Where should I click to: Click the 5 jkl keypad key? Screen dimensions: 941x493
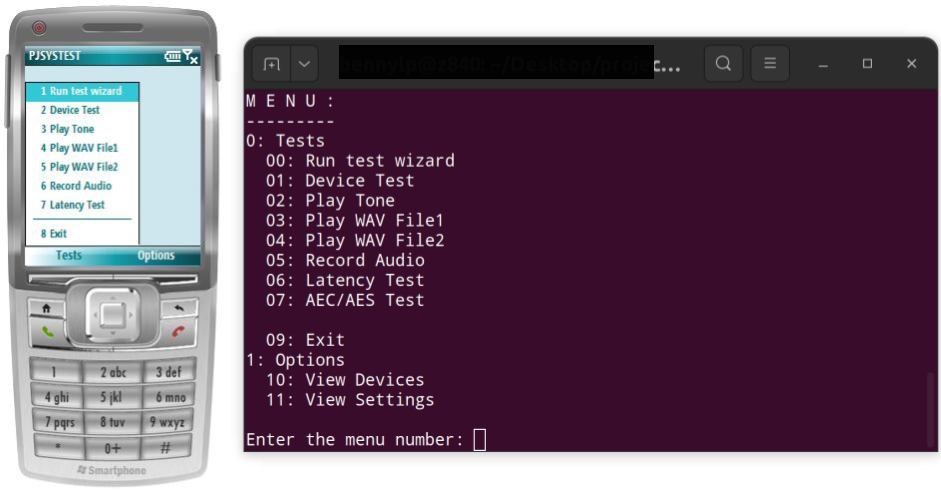(112, 397)
